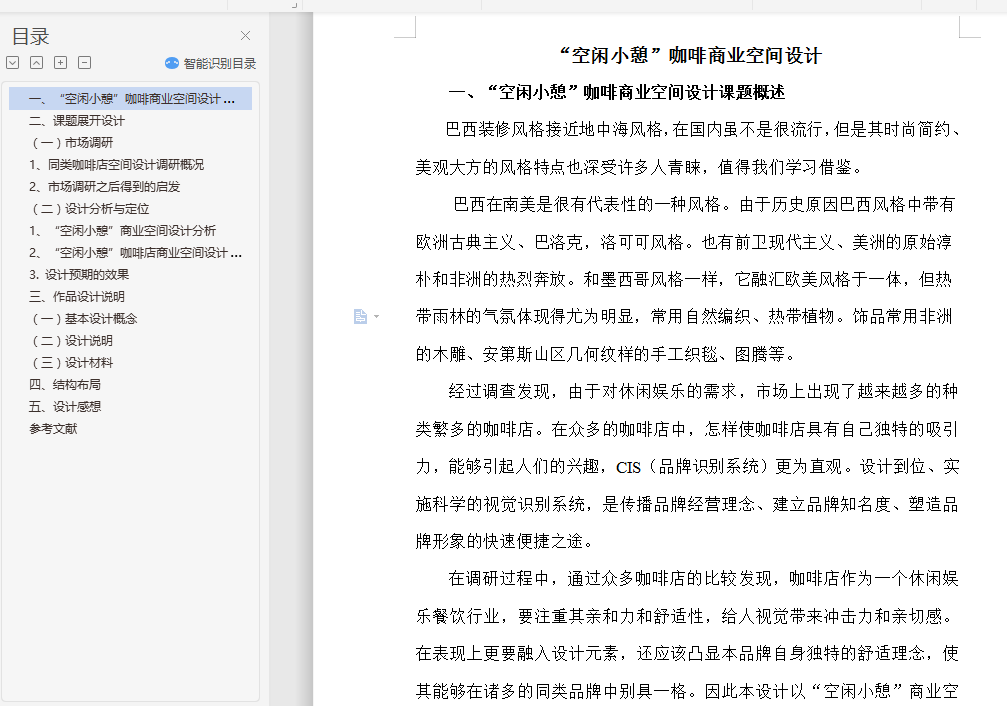Click the line starting 的木雕、安第斯山区
This screenshot has width=1007, height=706.
(x=606, y=354)
